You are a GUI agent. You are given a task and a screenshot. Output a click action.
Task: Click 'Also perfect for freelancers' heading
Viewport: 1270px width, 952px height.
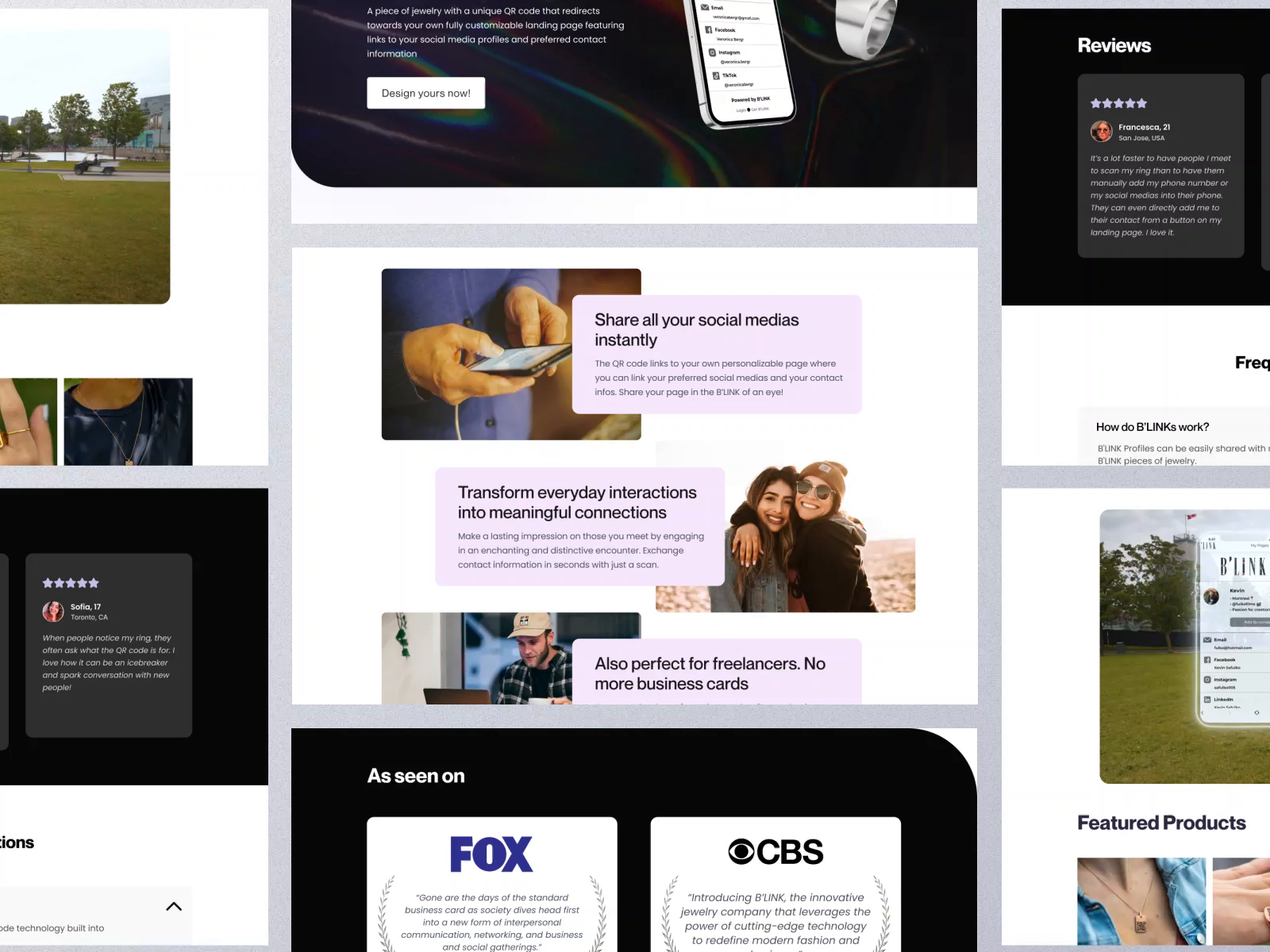coord(710,674)
